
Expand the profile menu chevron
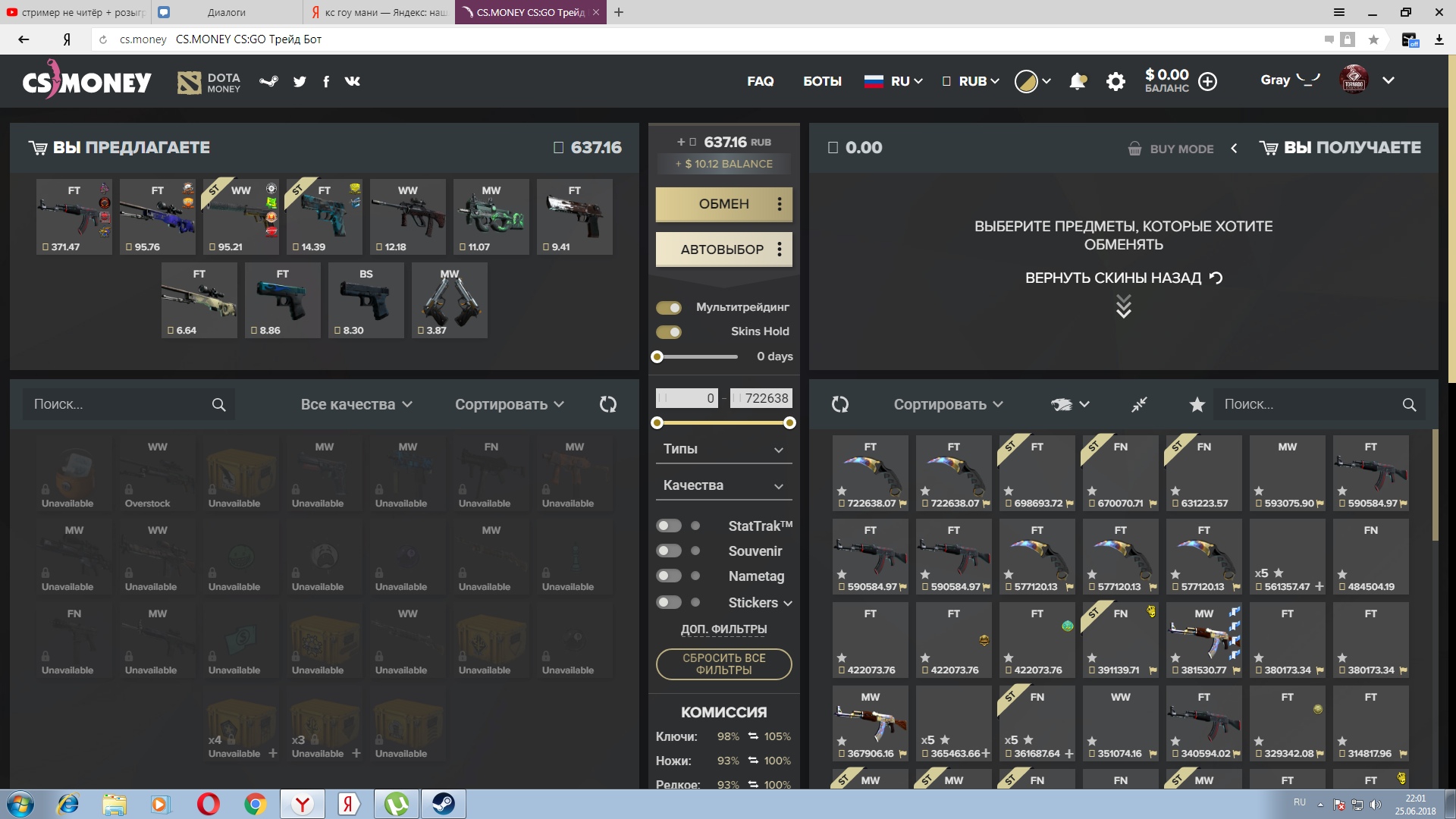click(1389, 80)
